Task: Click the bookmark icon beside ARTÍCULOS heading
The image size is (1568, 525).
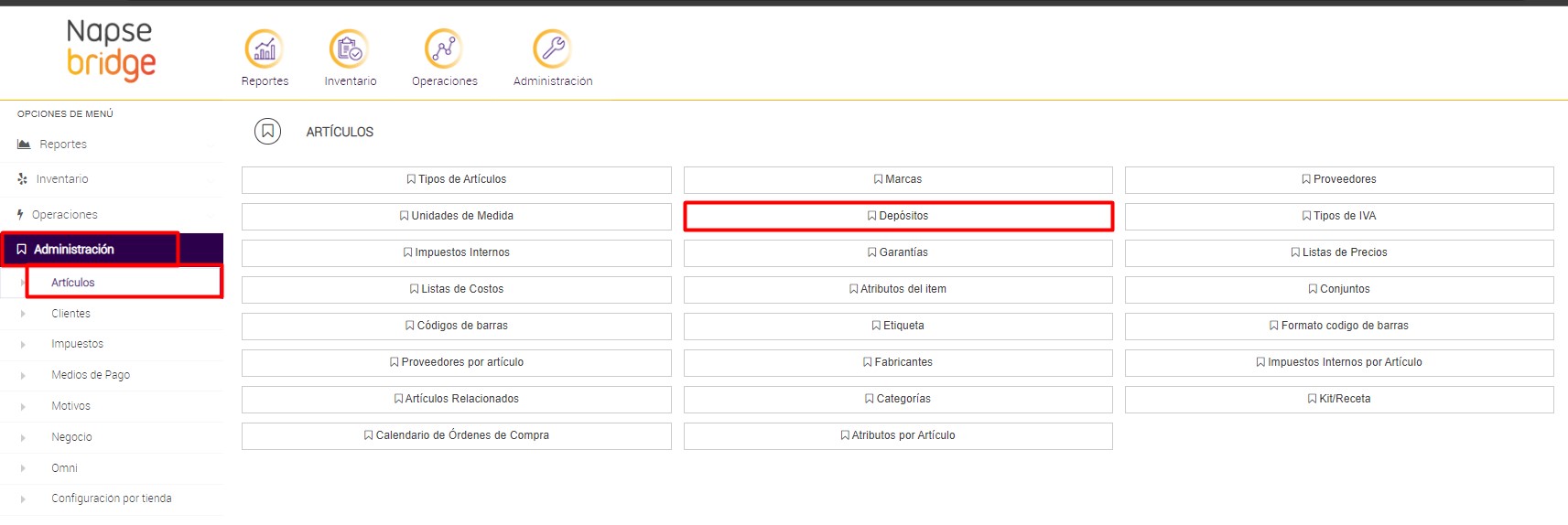Action: tap(267, 132)
